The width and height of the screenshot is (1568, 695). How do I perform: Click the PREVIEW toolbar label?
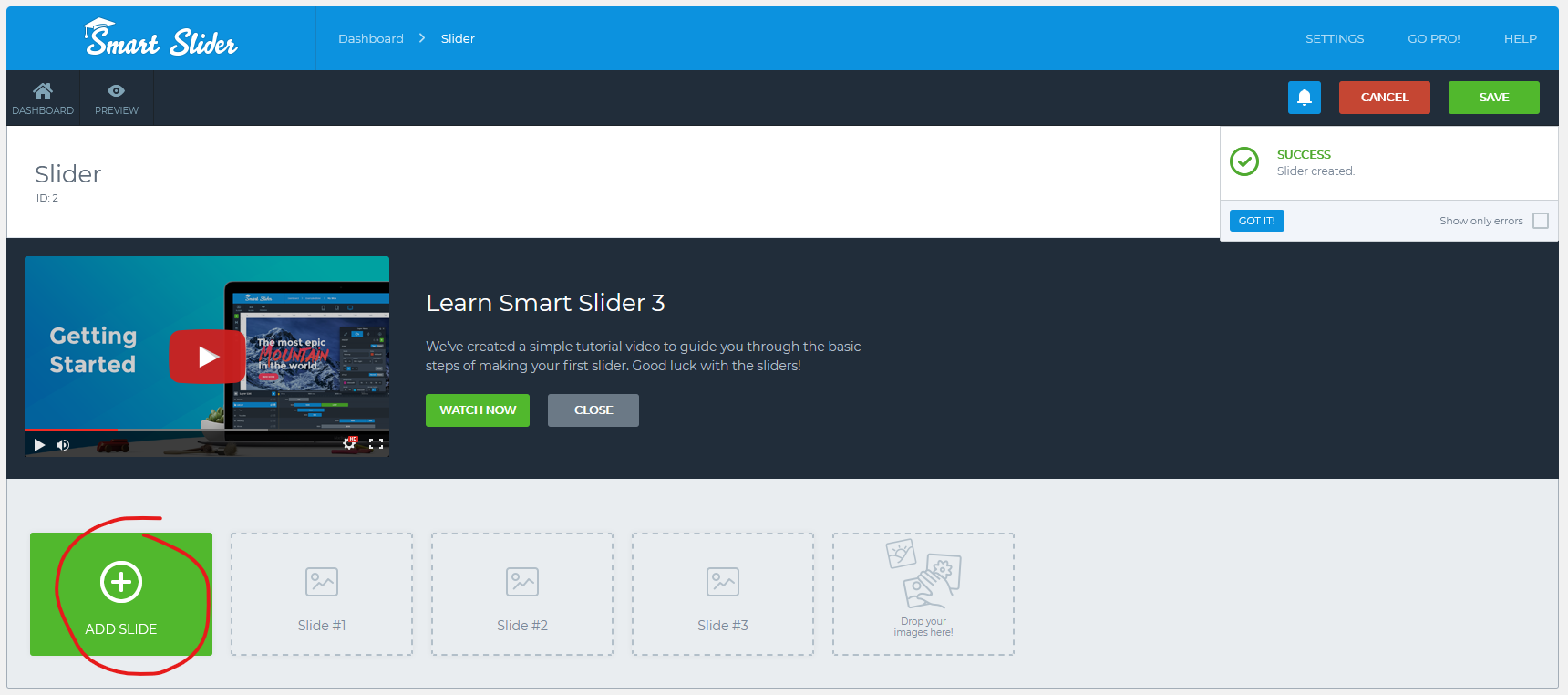click(117, 110)
